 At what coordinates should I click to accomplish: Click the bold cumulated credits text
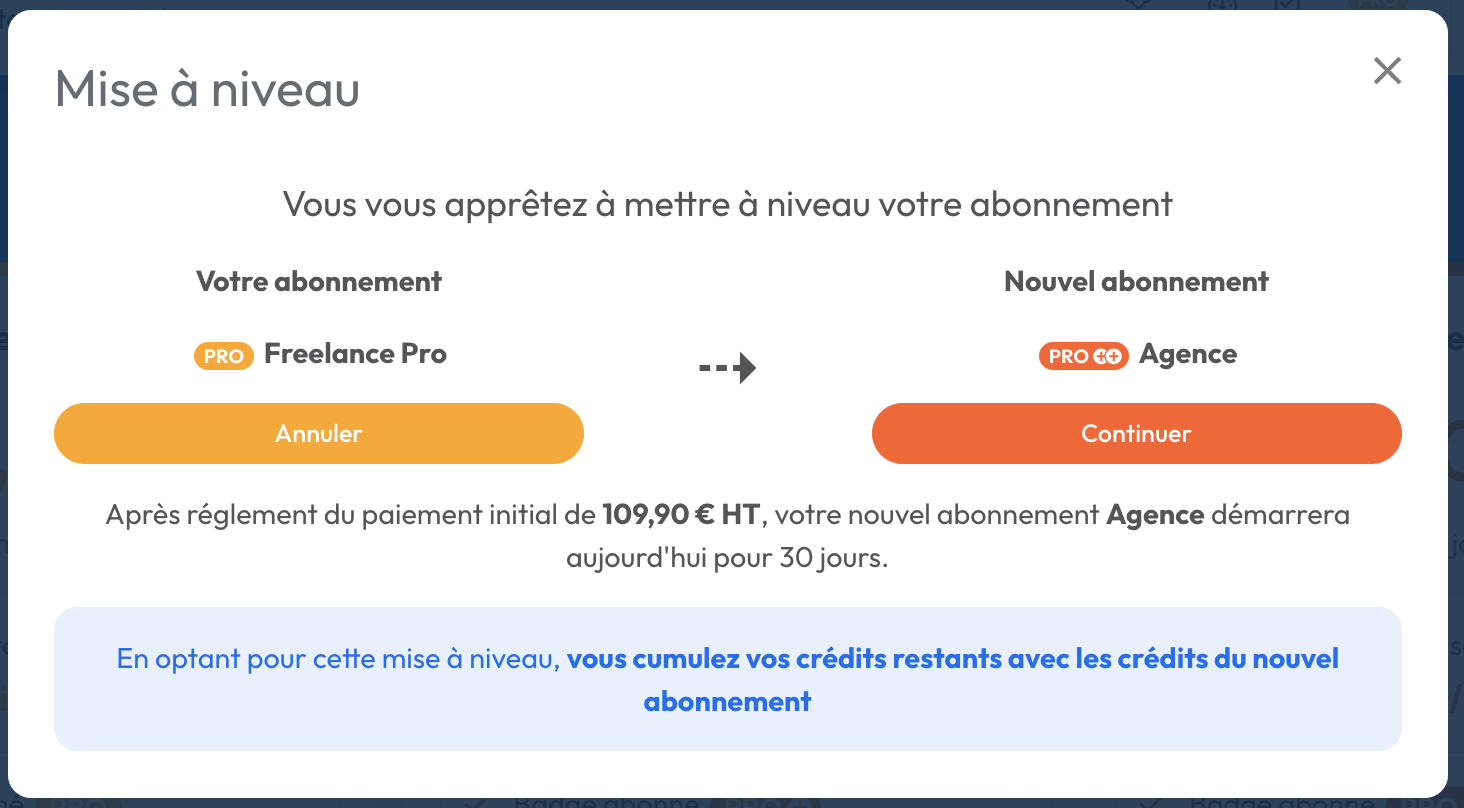[x=952, y=659]
